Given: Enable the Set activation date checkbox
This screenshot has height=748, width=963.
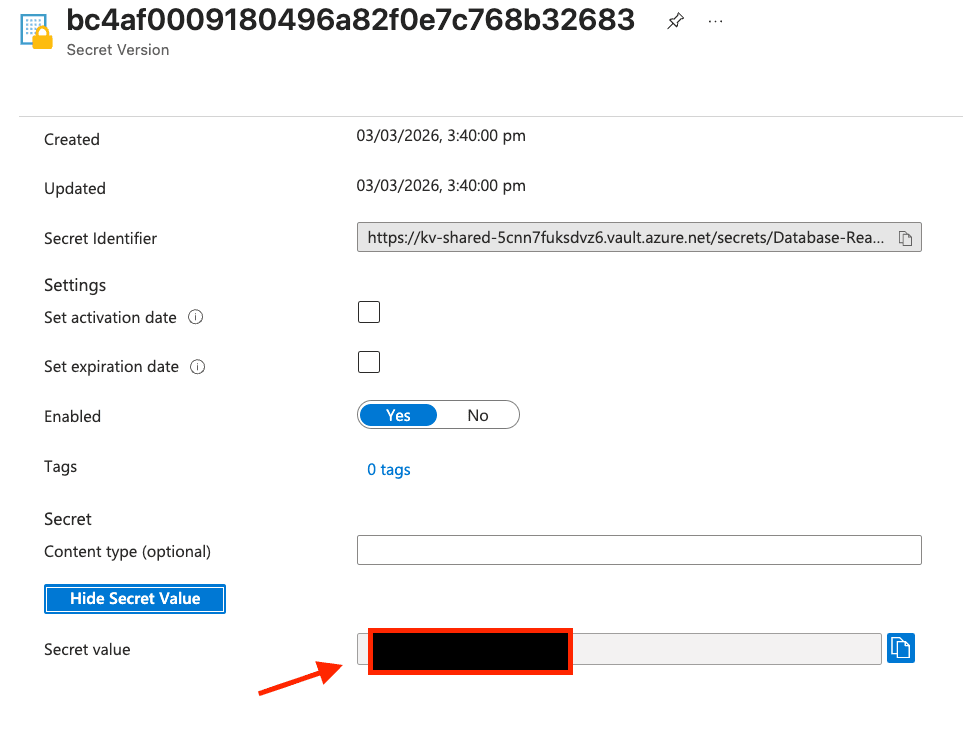Looking at the screenshot, I should tap(369, 312).
